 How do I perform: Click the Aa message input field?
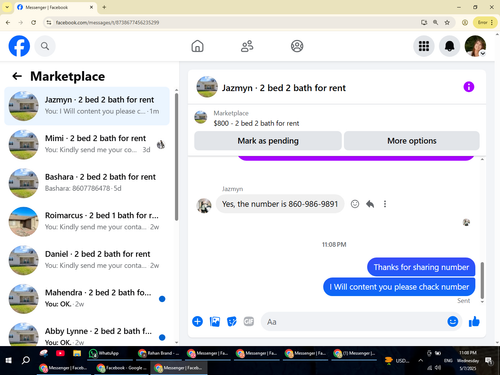pyautogui.click(x=353, y=322)
